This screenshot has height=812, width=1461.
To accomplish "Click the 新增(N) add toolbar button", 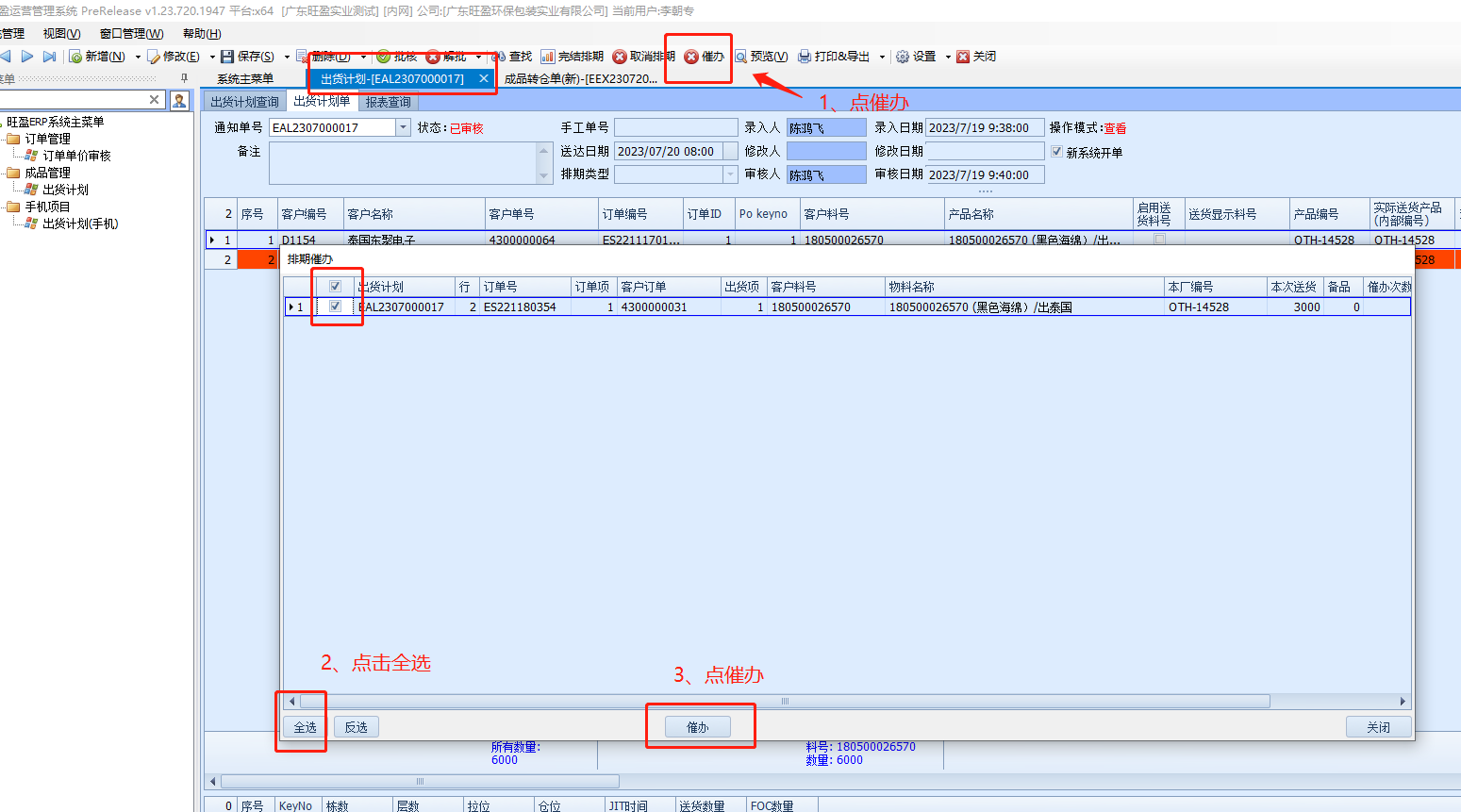I will 98,57.
